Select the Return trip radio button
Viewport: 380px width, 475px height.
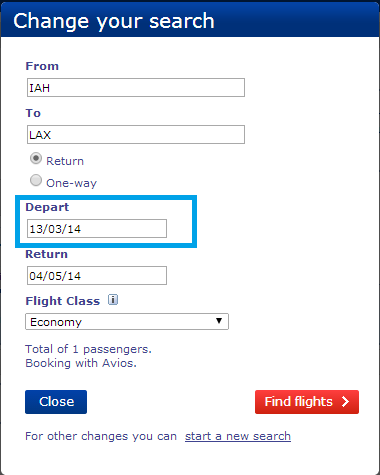tap(36, 158)
